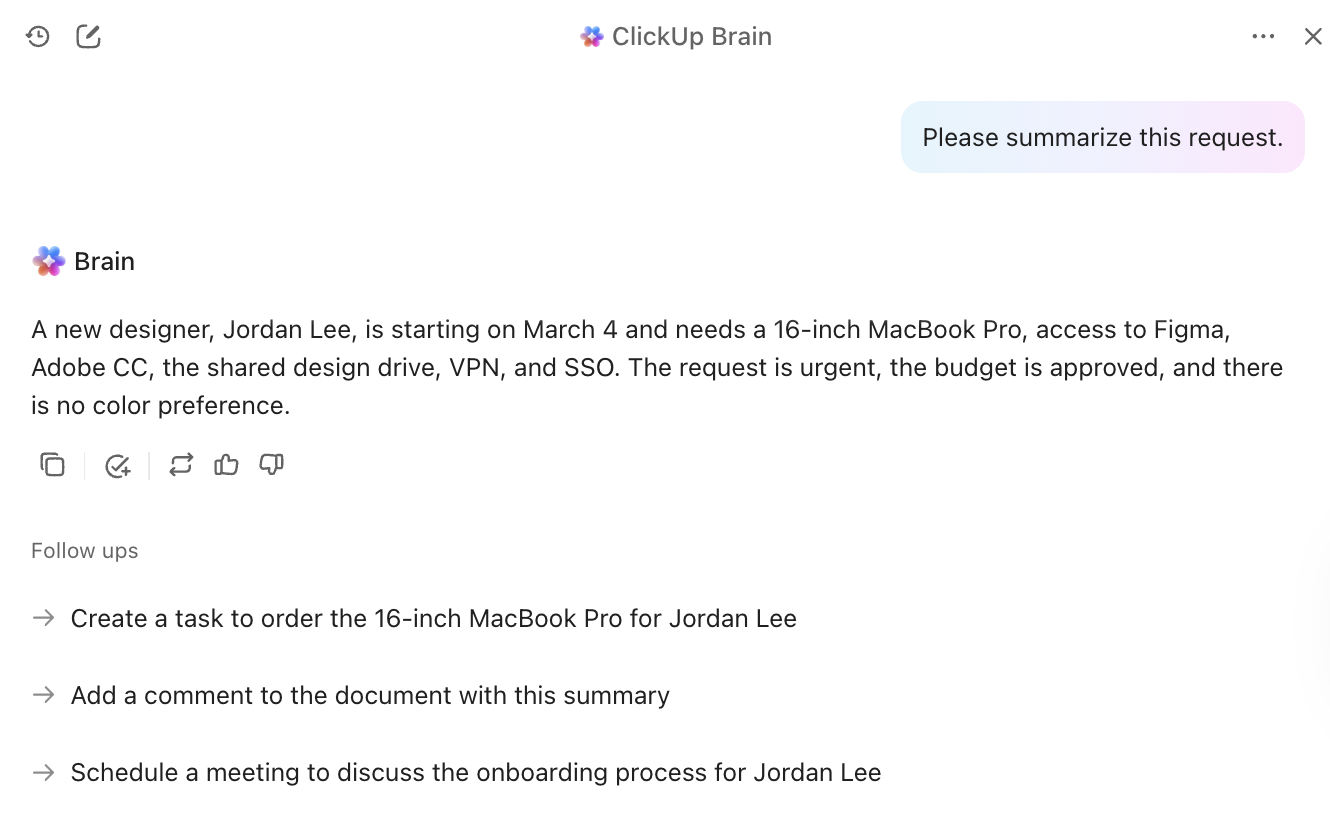1330x820 pixels.
Task: Click the ClickUp Brain logo in the title
Action: [x=591, y=36]
